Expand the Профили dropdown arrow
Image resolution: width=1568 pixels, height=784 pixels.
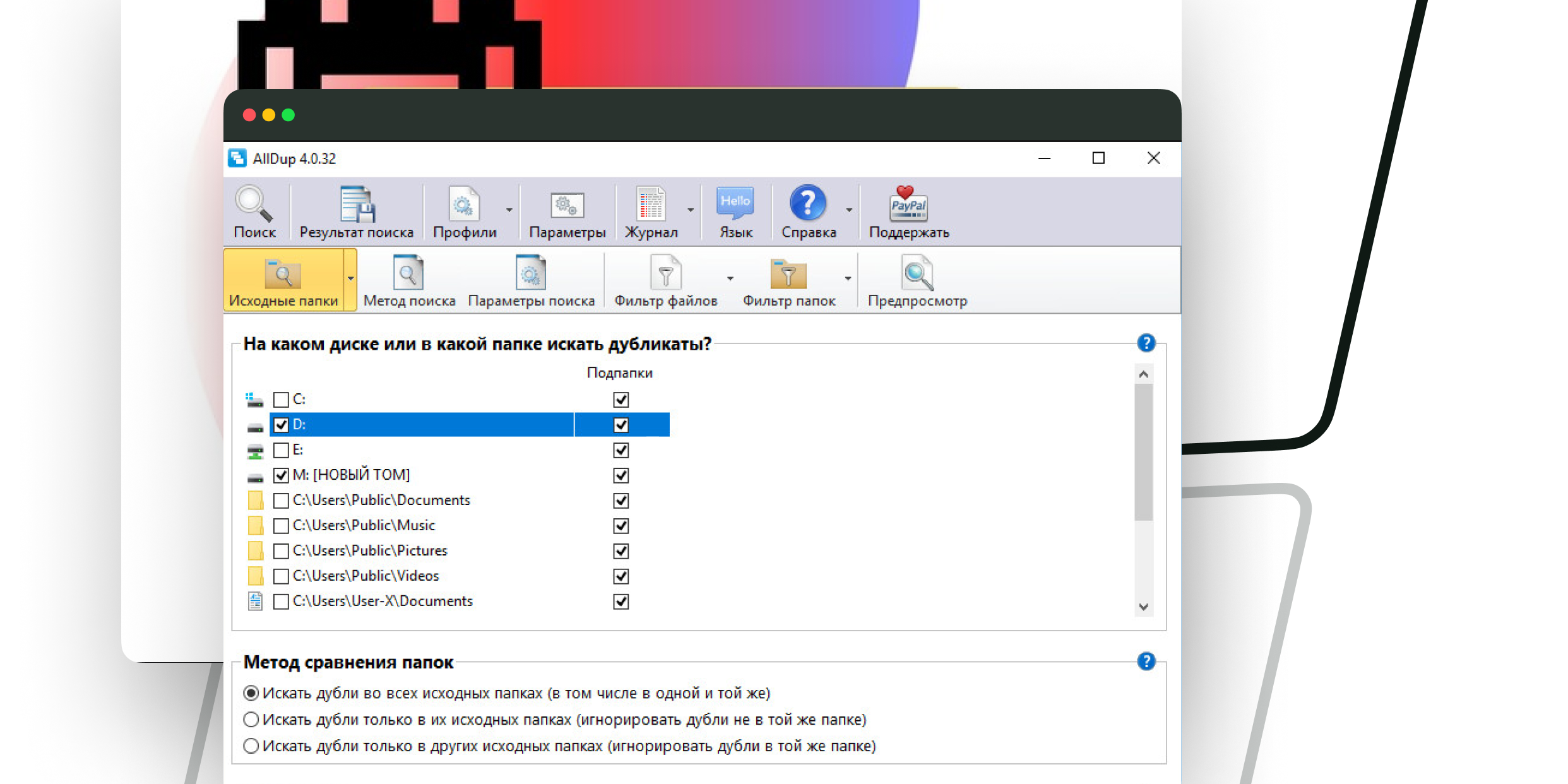(x=509, y=210)
